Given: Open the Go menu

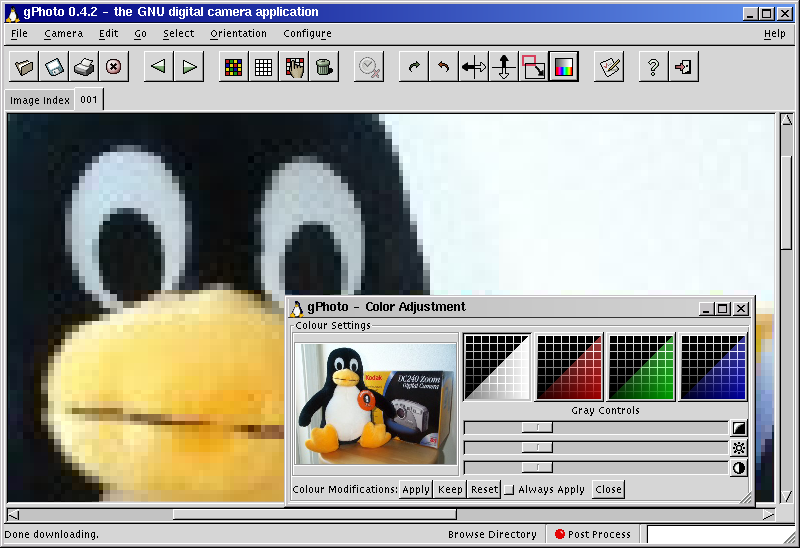Looking at the screenshot, I should 140,34.
